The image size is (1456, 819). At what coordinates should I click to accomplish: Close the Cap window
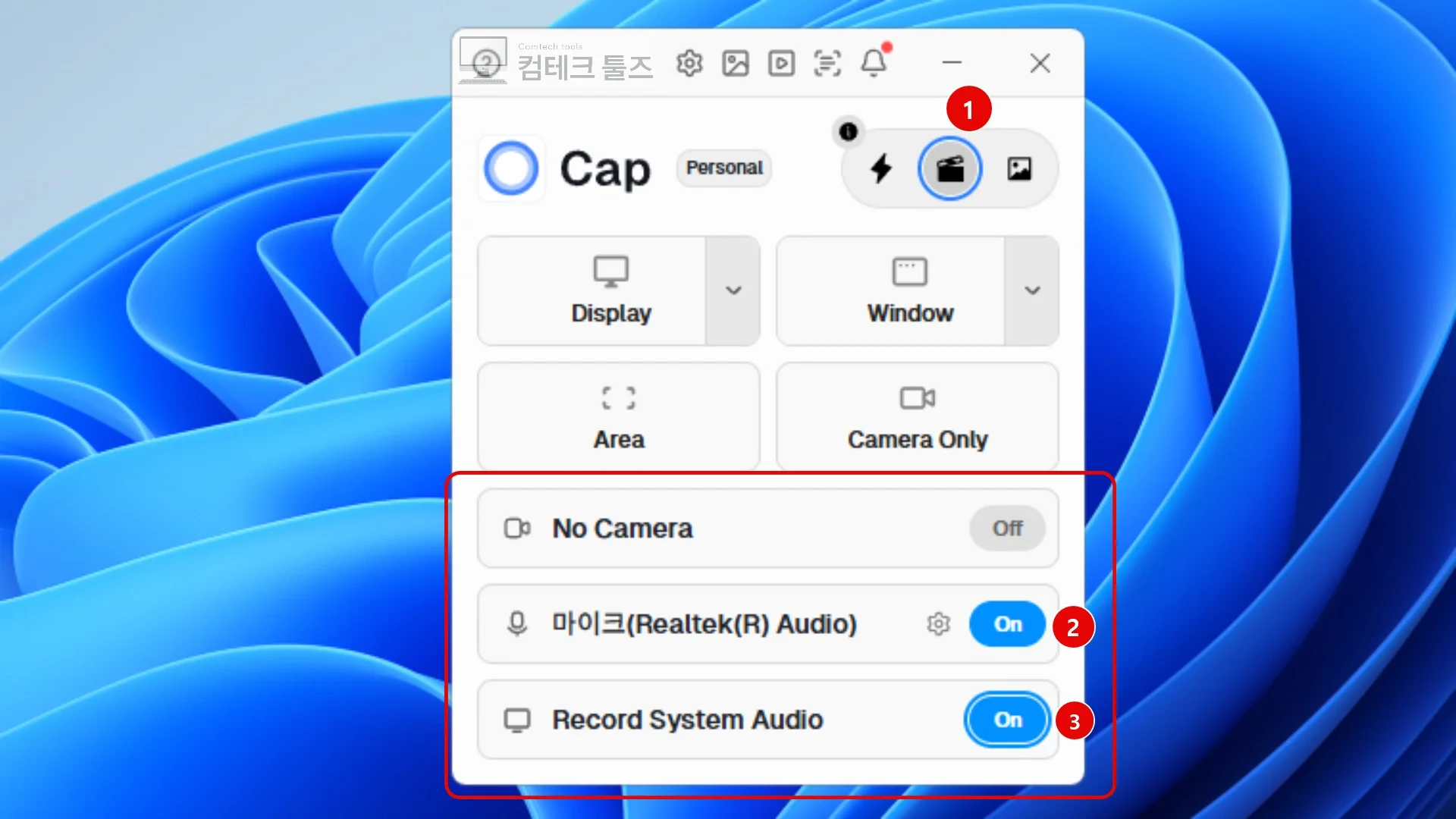point(1040,63)
